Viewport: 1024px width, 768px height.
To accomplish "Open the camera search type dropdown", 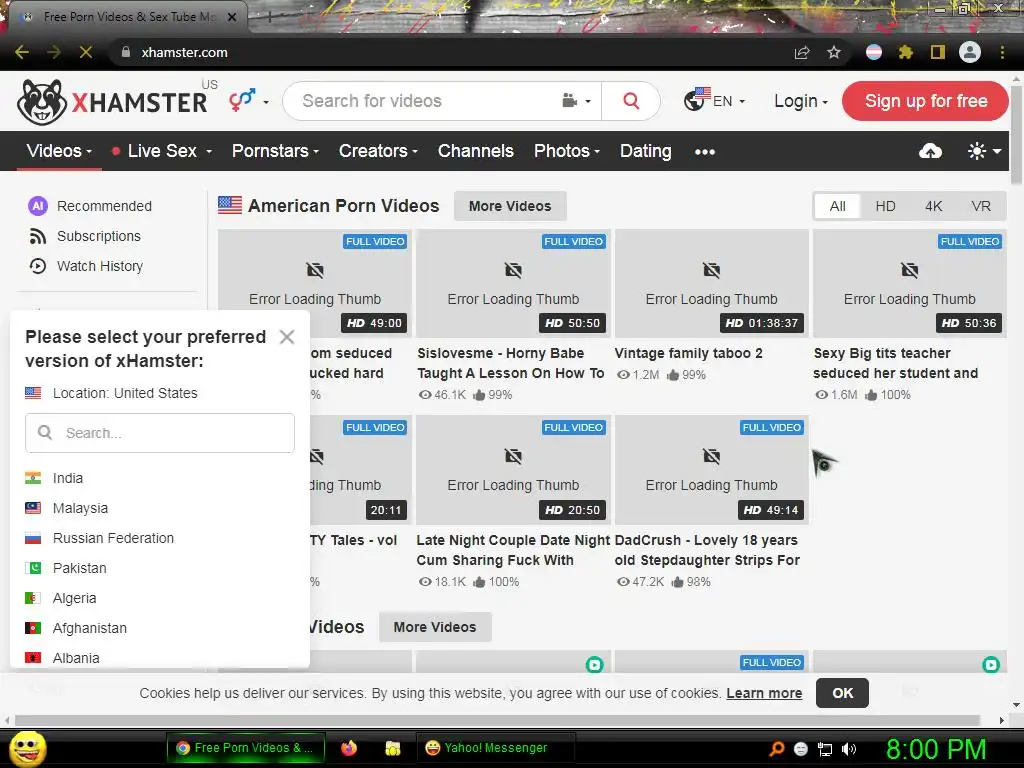I will (x=577, y=101).
